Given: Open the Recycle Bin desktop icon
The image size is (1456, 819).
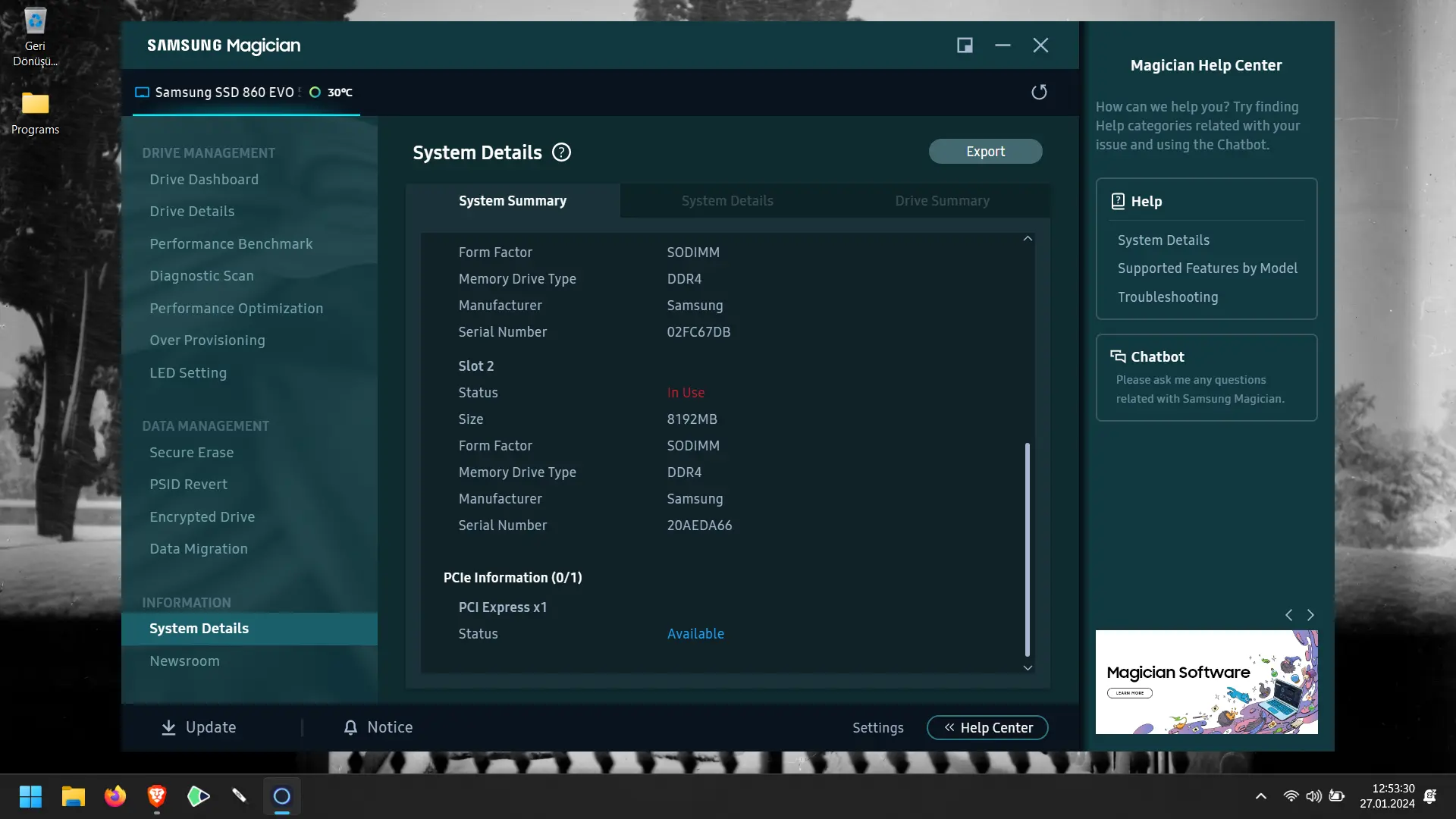Looking at the screenshot, I should pyautogui.click(x=35, y=38).
